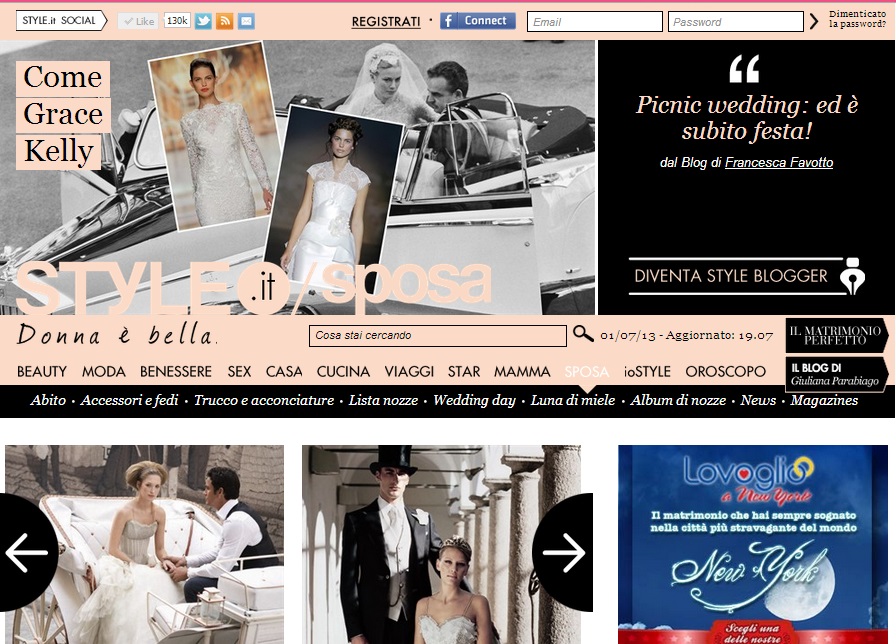896x644 pixels.
Task: Click Facebook Connect button
Action: 478,21
